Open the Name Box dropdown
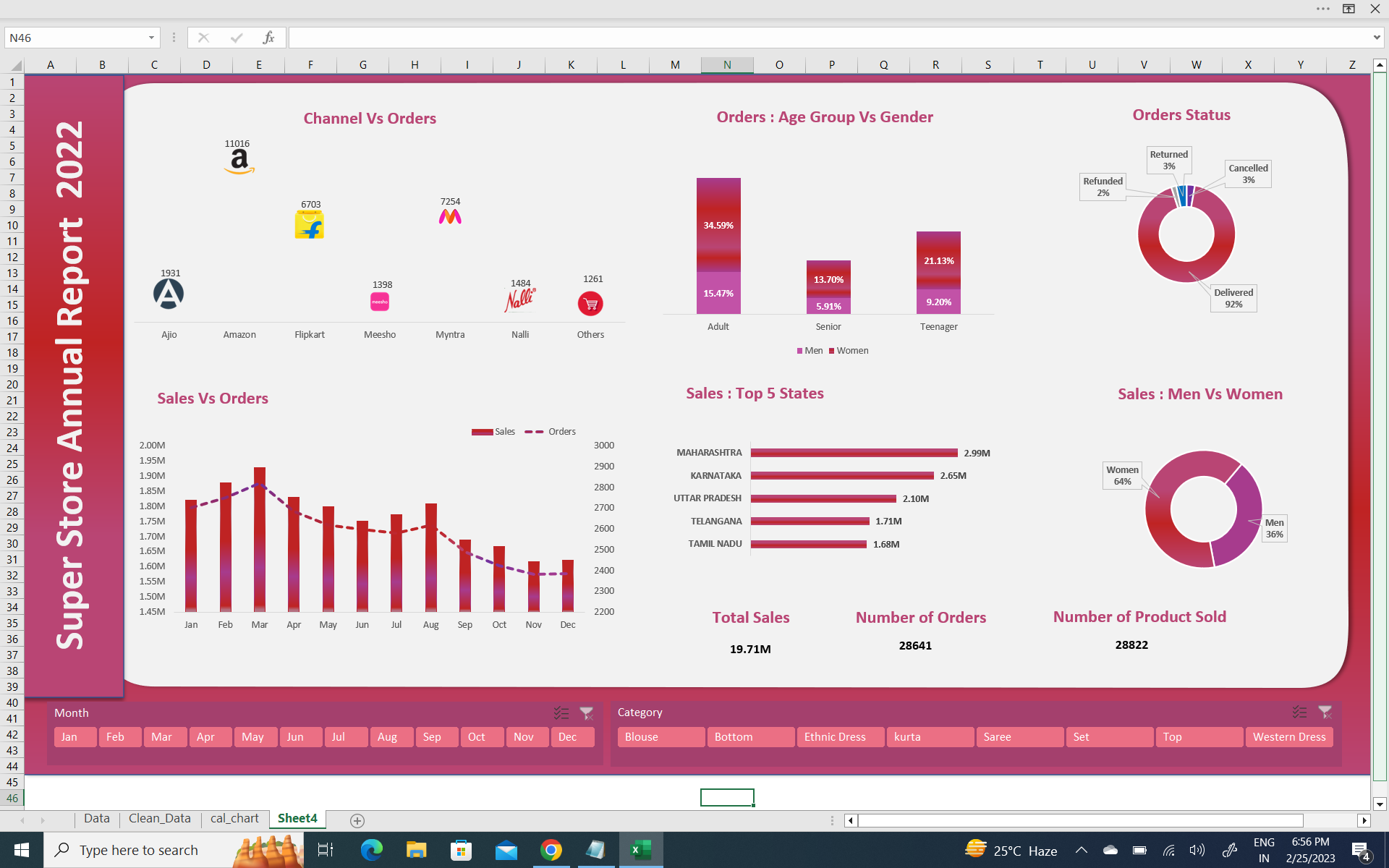This screenshot has height=868, width=1389. (x=151, y=38)
